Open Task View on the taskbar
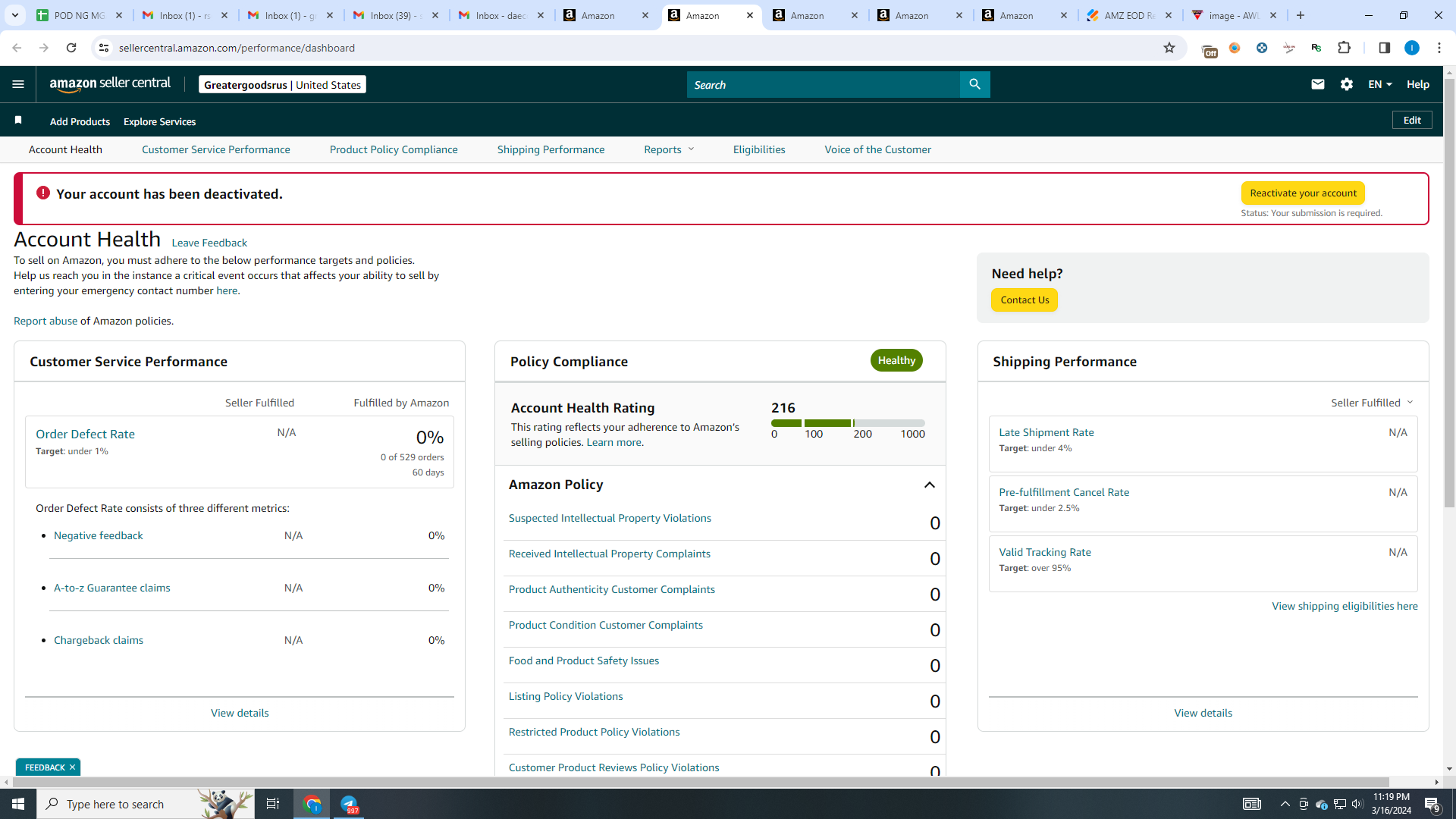Screen dimensions: 1456x819 pyautogui.click(x=273, y=804)
